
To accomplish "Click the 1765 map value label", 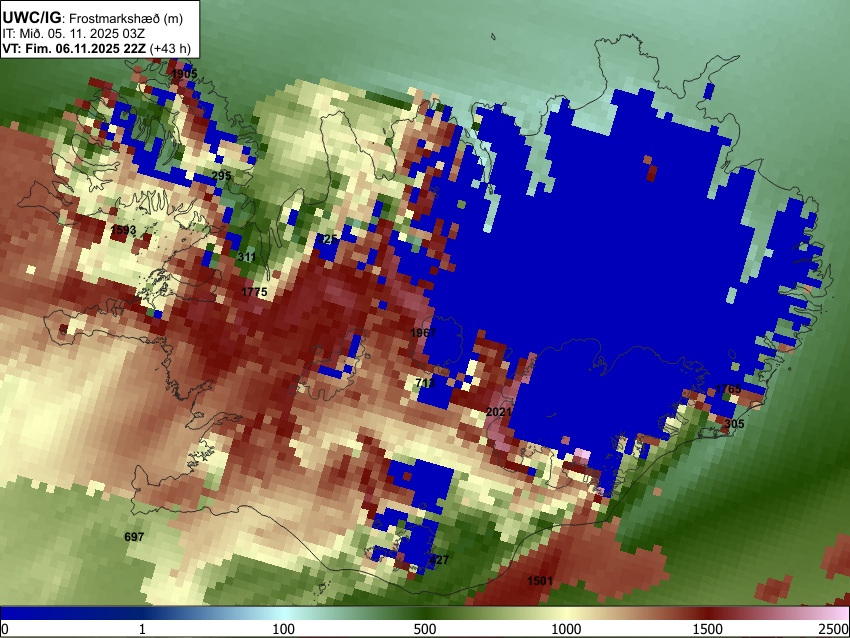I will 728,389.
